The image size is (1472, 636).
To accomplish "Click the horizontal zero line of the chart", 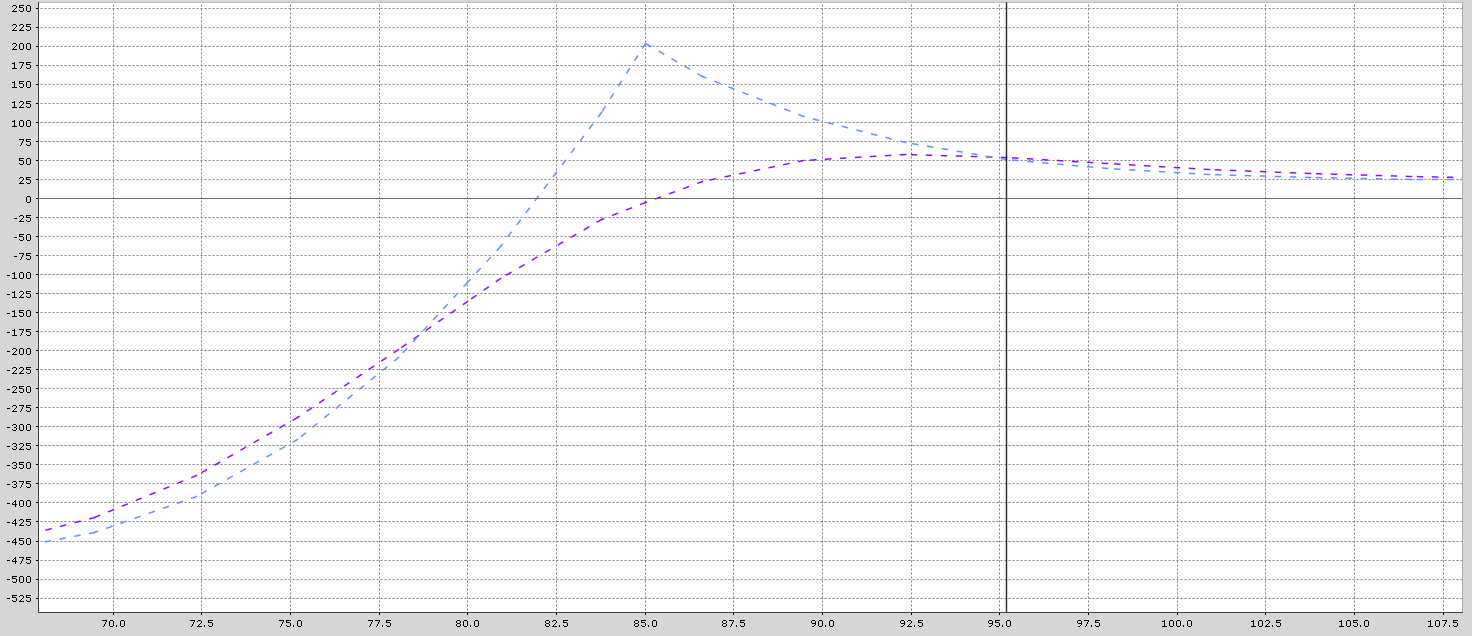I will point(1200,198).
